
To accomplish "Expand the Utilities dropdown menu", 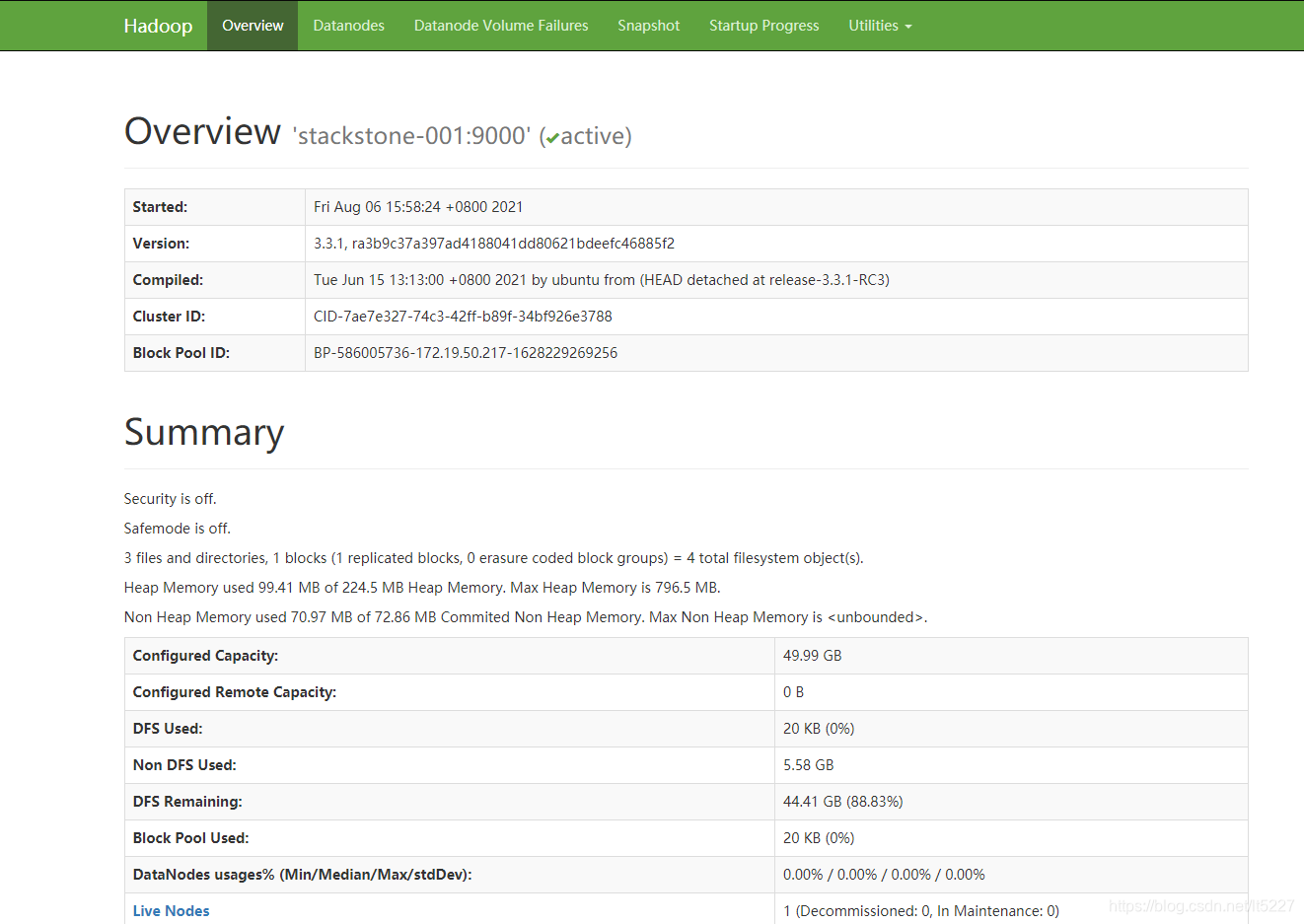I will click(880, 26).
